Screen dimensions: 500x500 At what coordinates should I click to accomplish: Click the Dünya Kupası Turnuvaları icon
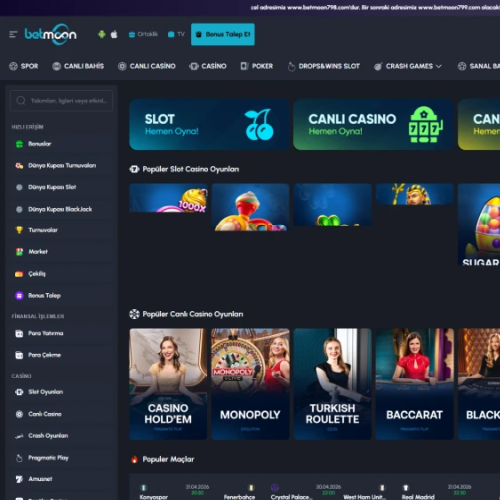[x=19, y=166]
